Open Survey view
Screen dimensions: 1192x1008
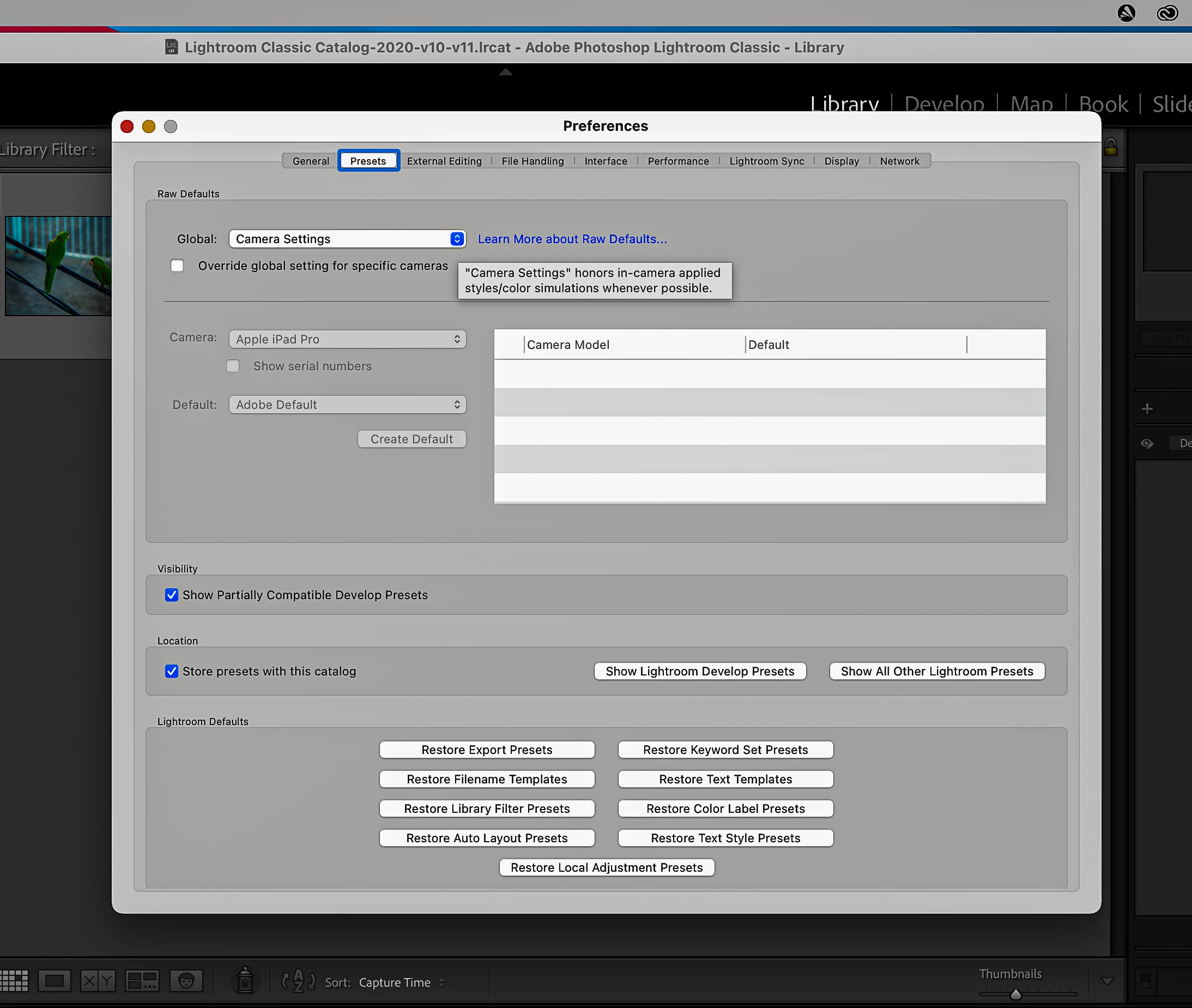(142, 981)
